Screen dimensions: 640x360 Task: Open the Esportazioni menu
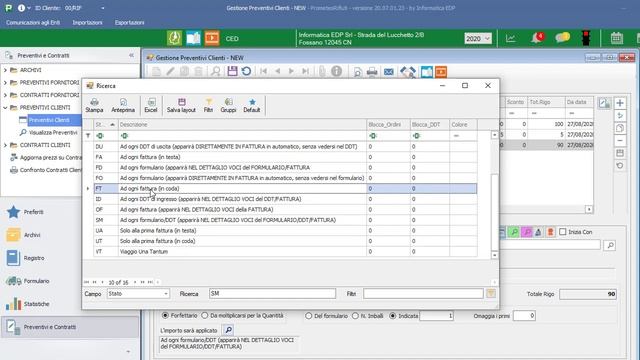click(129, 22)
